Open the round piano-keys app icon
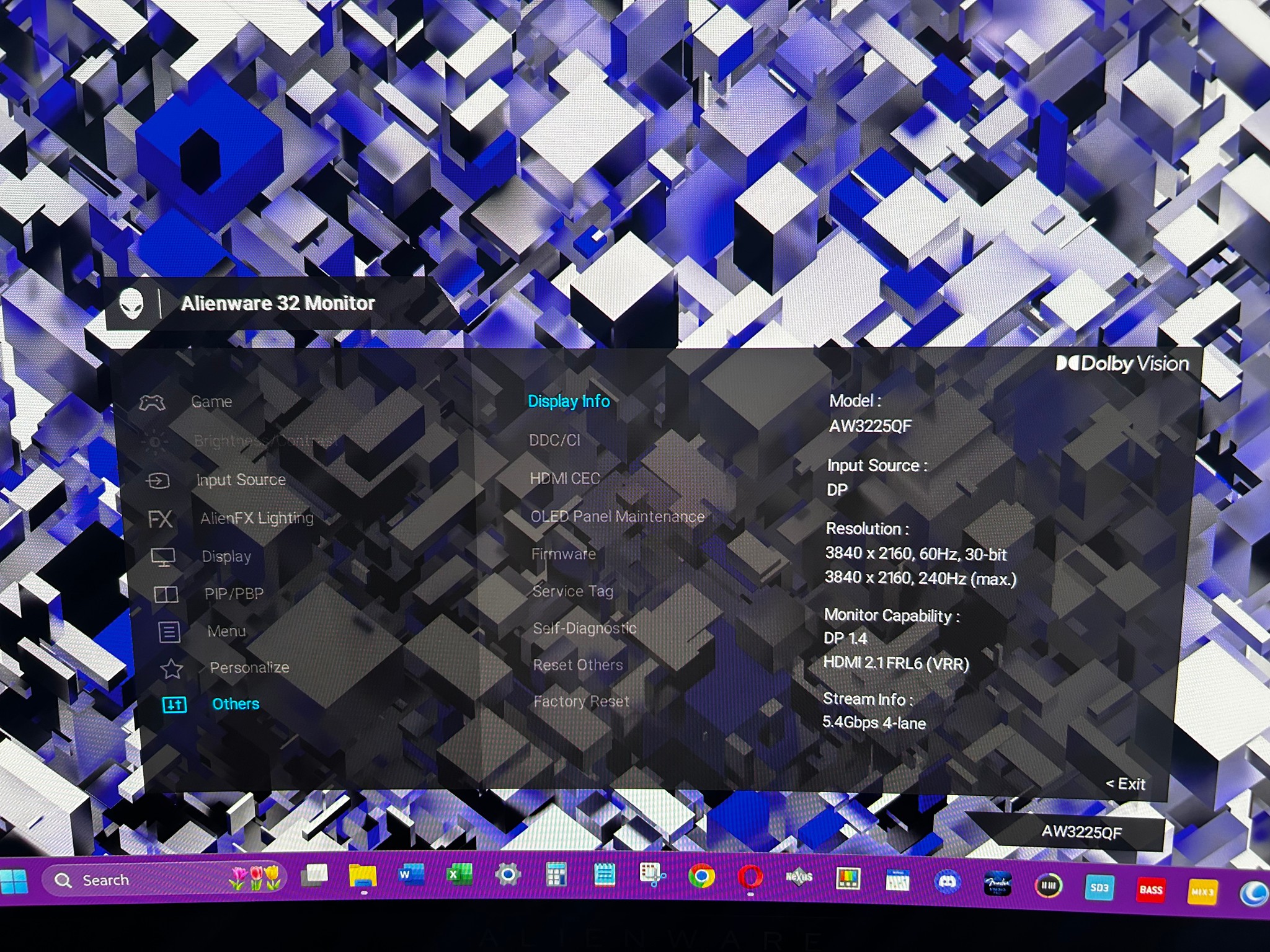This screenshot has width=1270, height=952. click(1048, 886)
